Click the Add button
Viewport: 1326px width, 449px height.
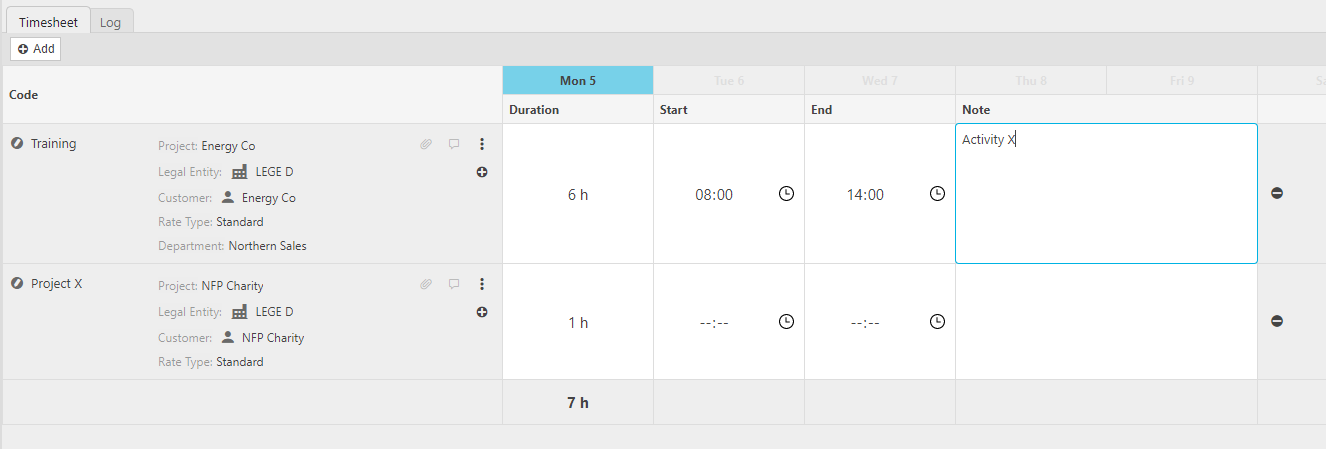(36, 48)
